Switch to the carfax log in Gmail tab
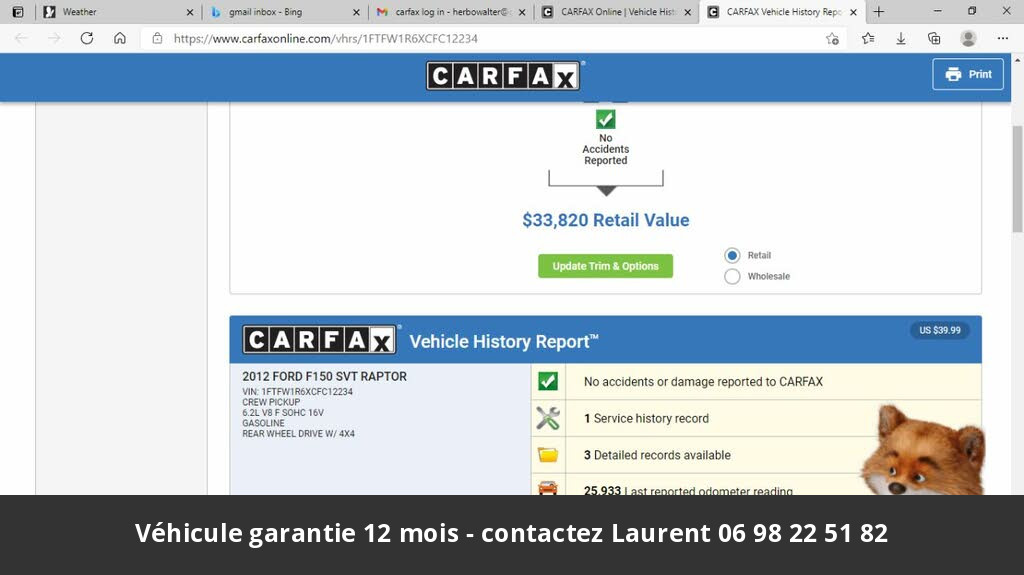 (x=451, y=12)
